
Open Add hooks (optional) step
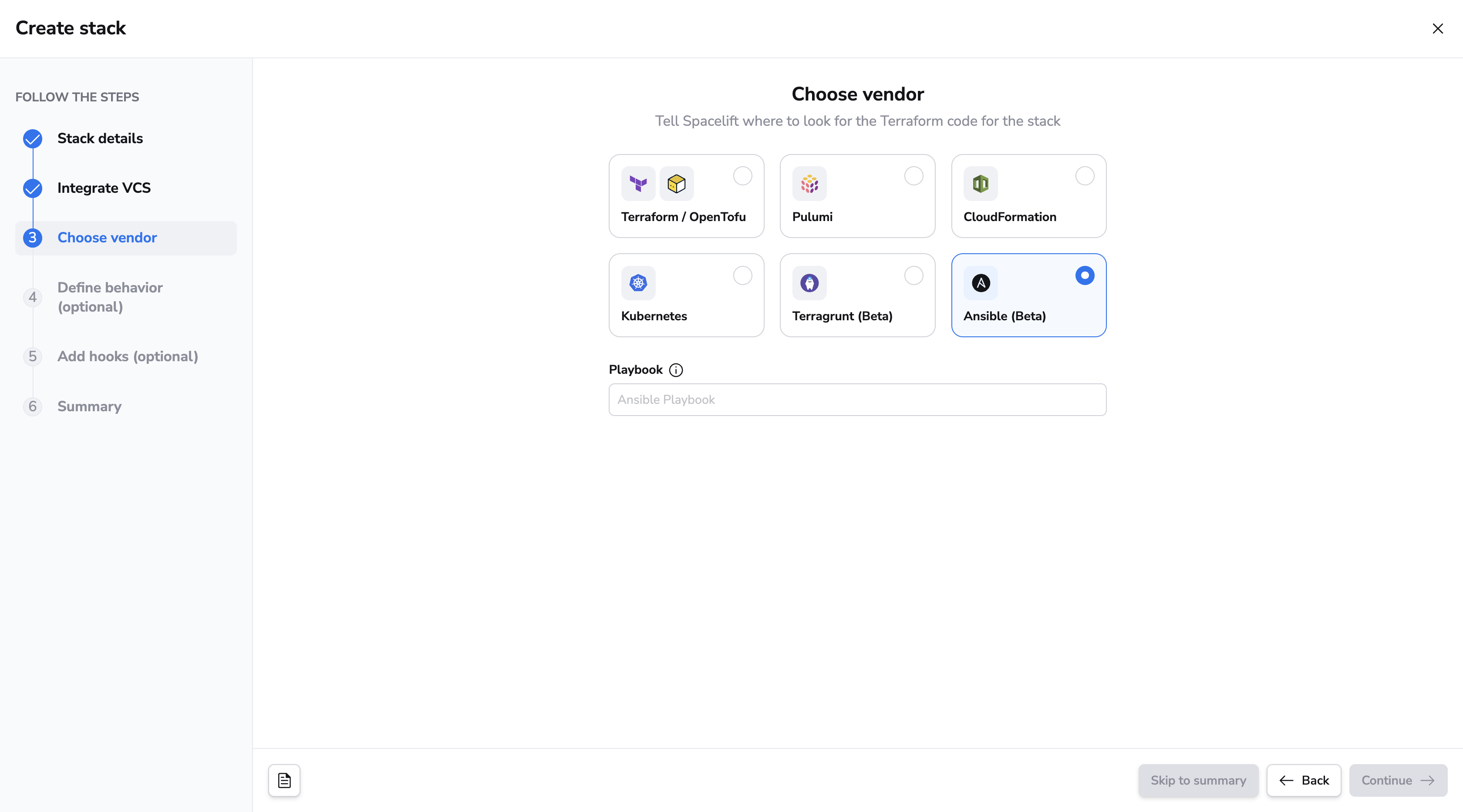(x=128, y=356)
